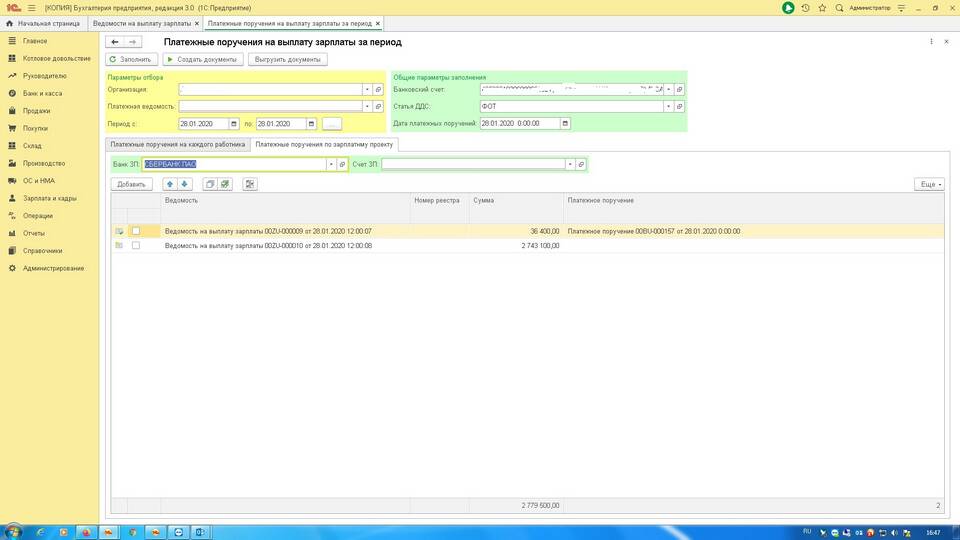The width and height of the screenshot is (960, 540).
Task: Open the search magnifier in title bar
Action: (x=839, y=8)
